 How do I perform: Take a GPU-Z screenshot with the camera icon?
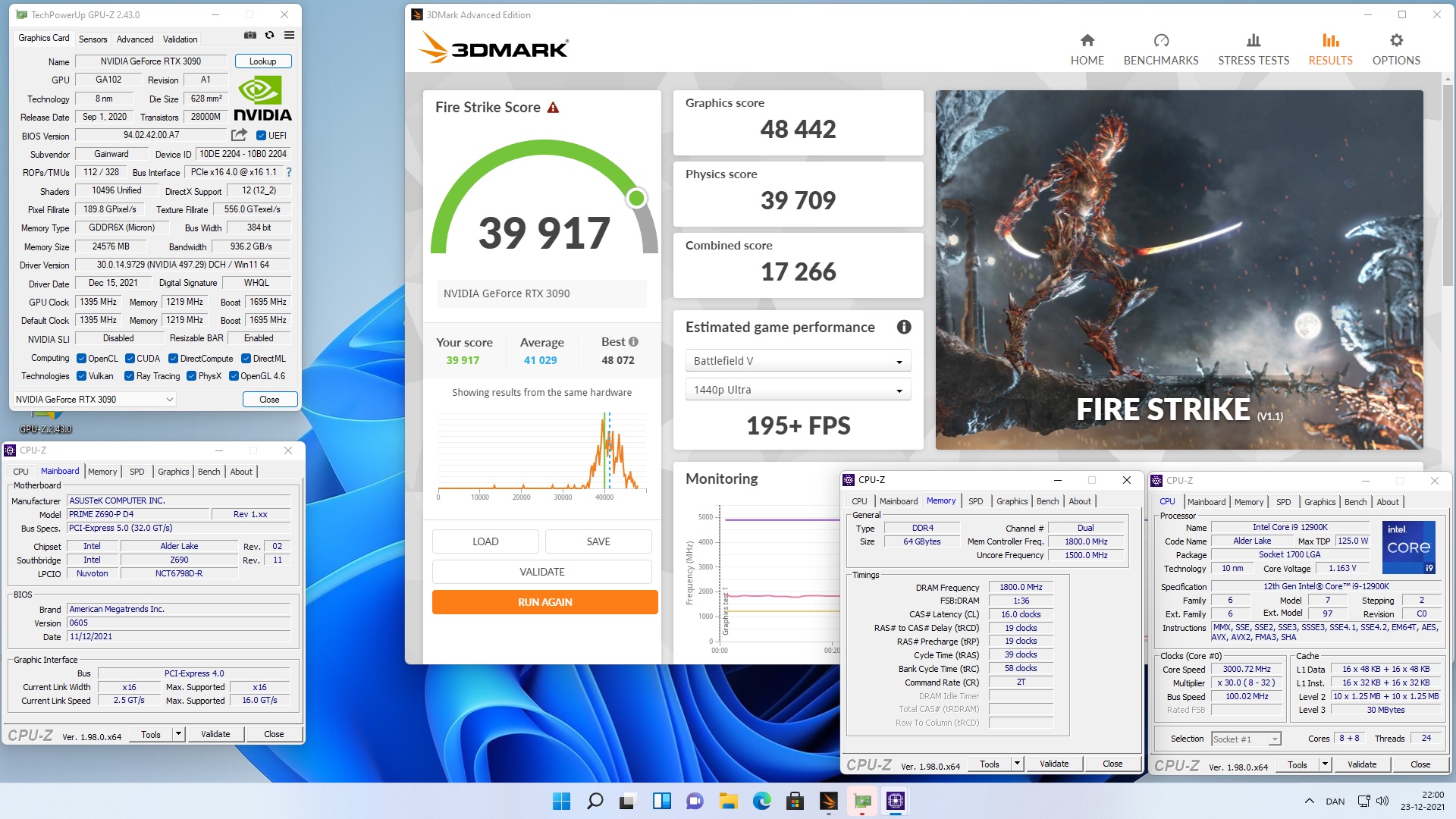pos(249,36)
